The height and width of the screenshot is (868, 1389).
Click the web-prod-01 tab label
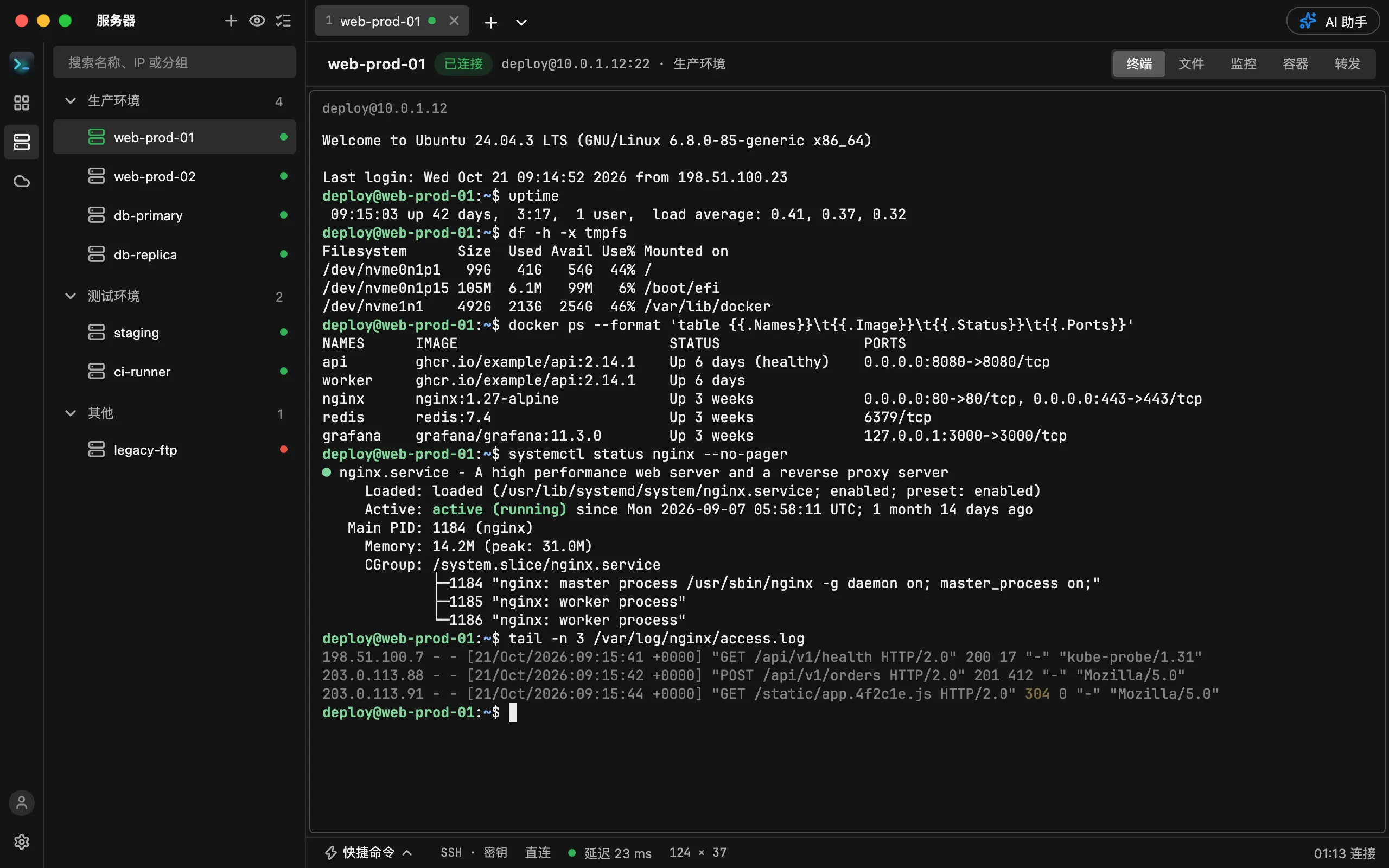[x=380, y=21]
